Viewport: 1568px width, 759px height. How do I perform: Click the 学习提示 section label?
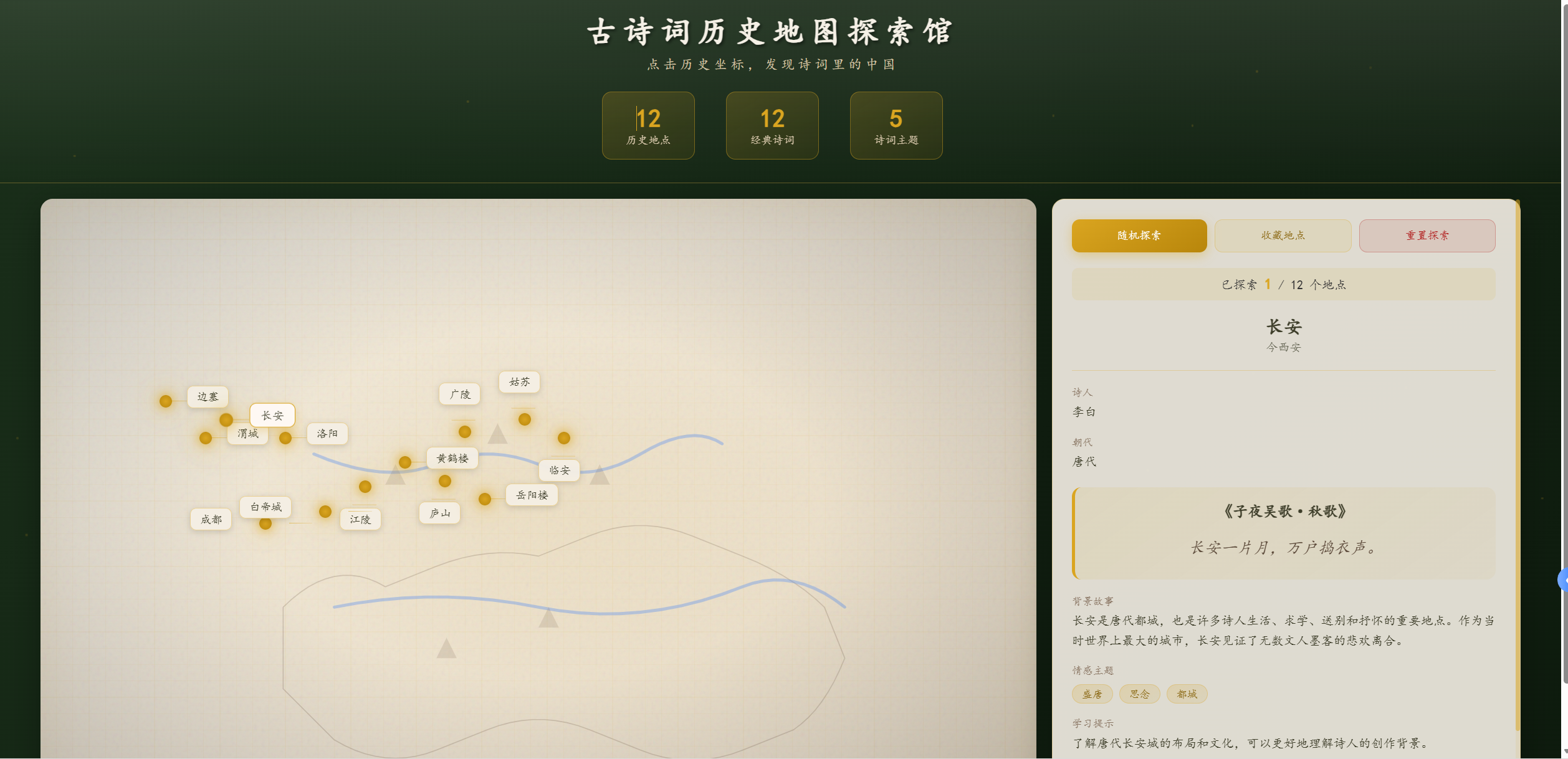[x=1092, y=723]
